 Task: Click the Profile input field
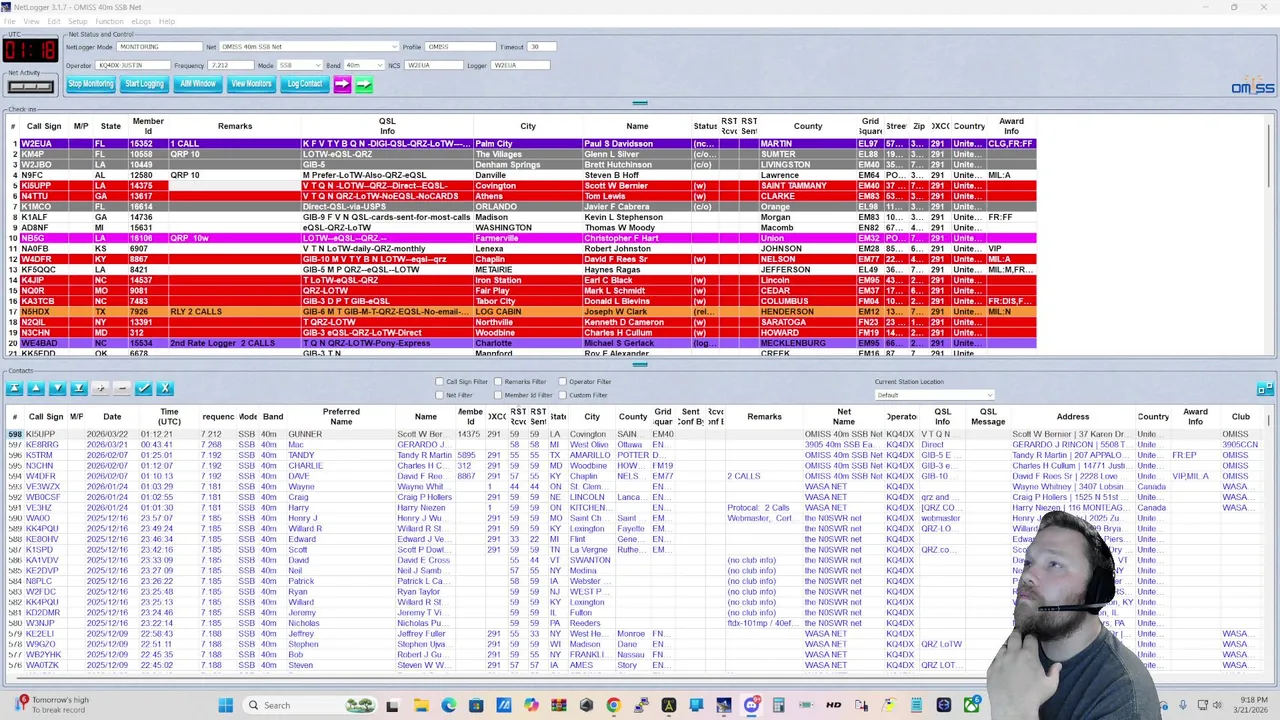[460, 47]
